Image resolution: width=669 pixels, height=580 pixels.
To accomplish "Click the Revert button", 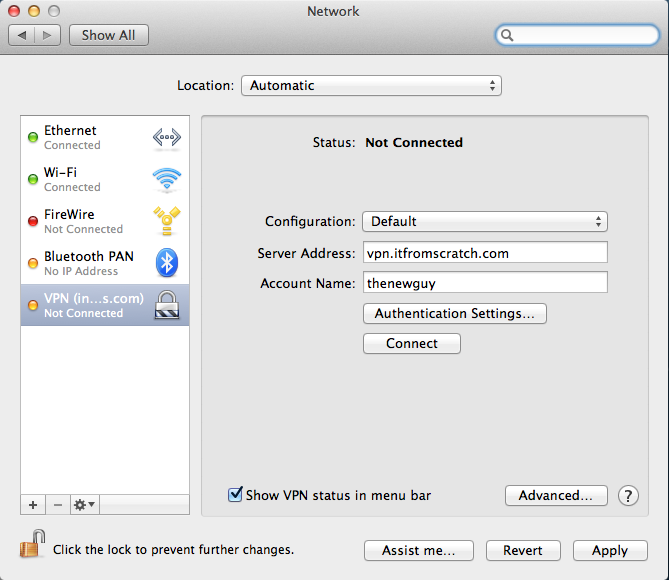I will (x=523, y=551).
